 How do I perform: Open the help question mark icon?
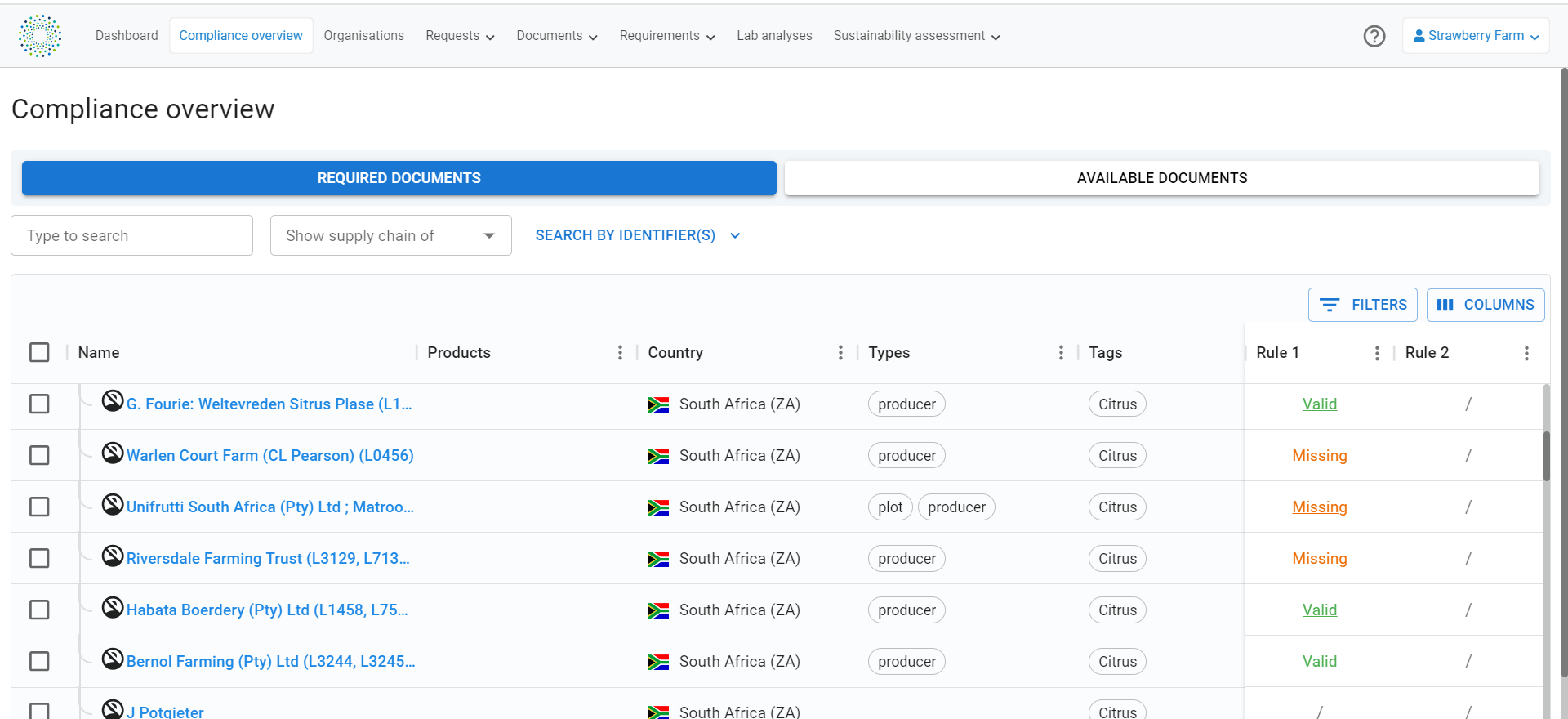point(1374,36)
